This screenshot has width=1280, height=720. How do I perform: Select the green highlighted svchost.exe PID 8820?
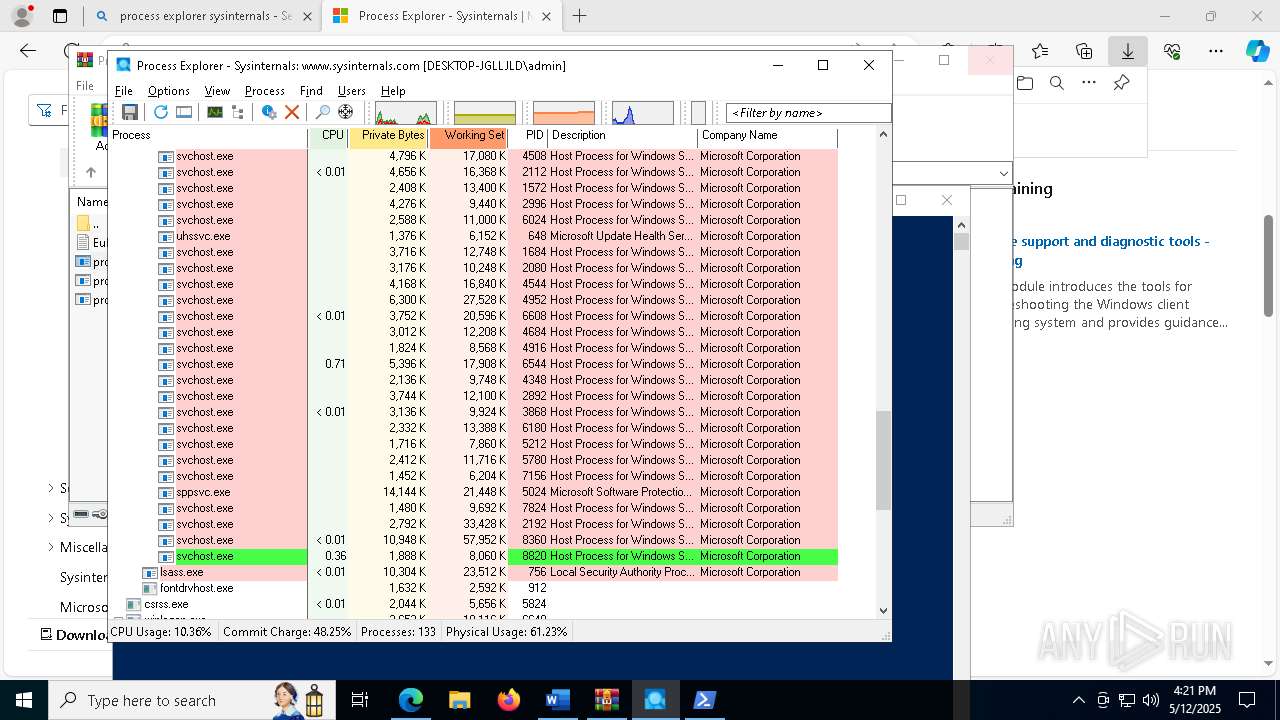[473, 556]
